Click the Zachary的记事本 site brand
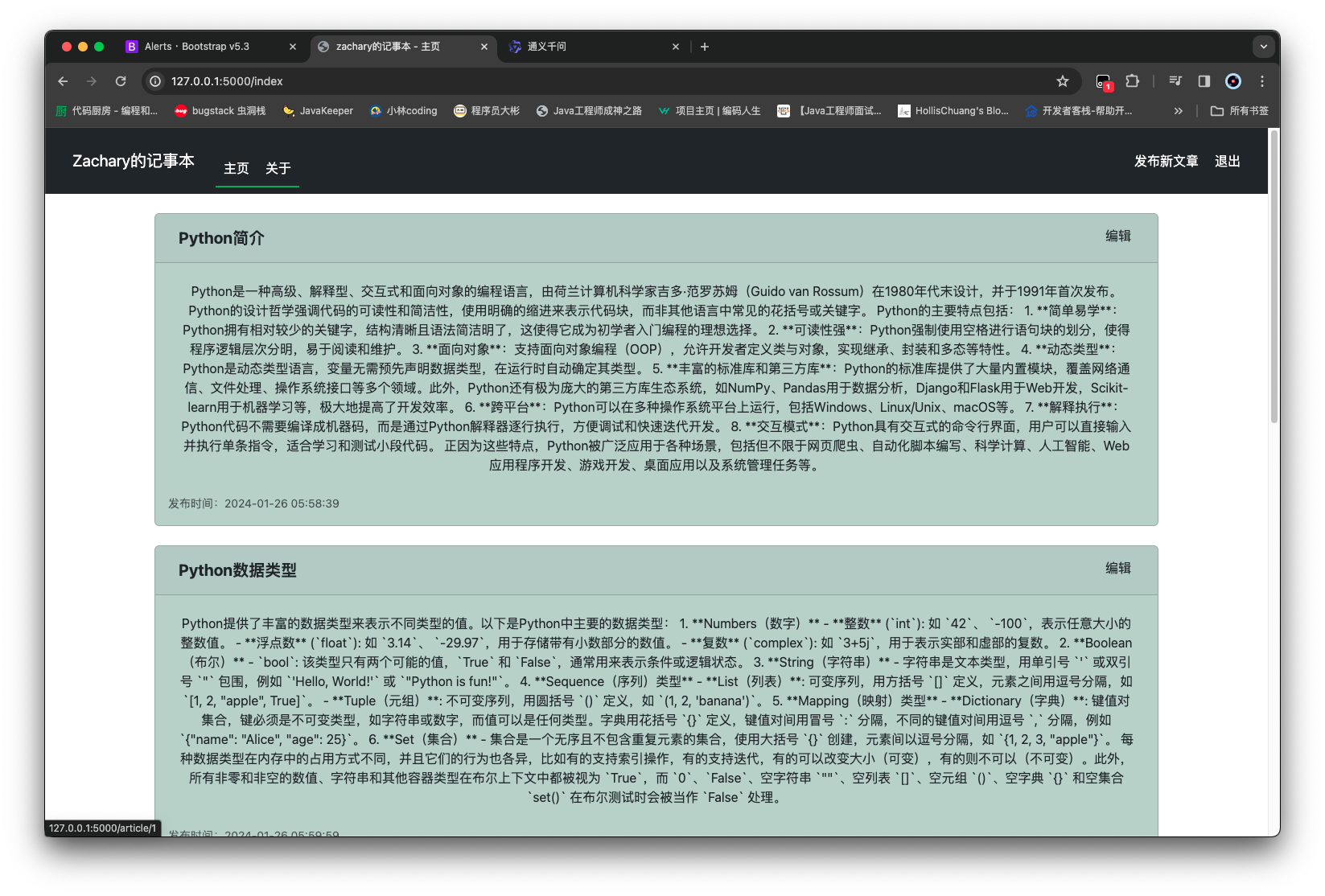 (x=134, y=161)
